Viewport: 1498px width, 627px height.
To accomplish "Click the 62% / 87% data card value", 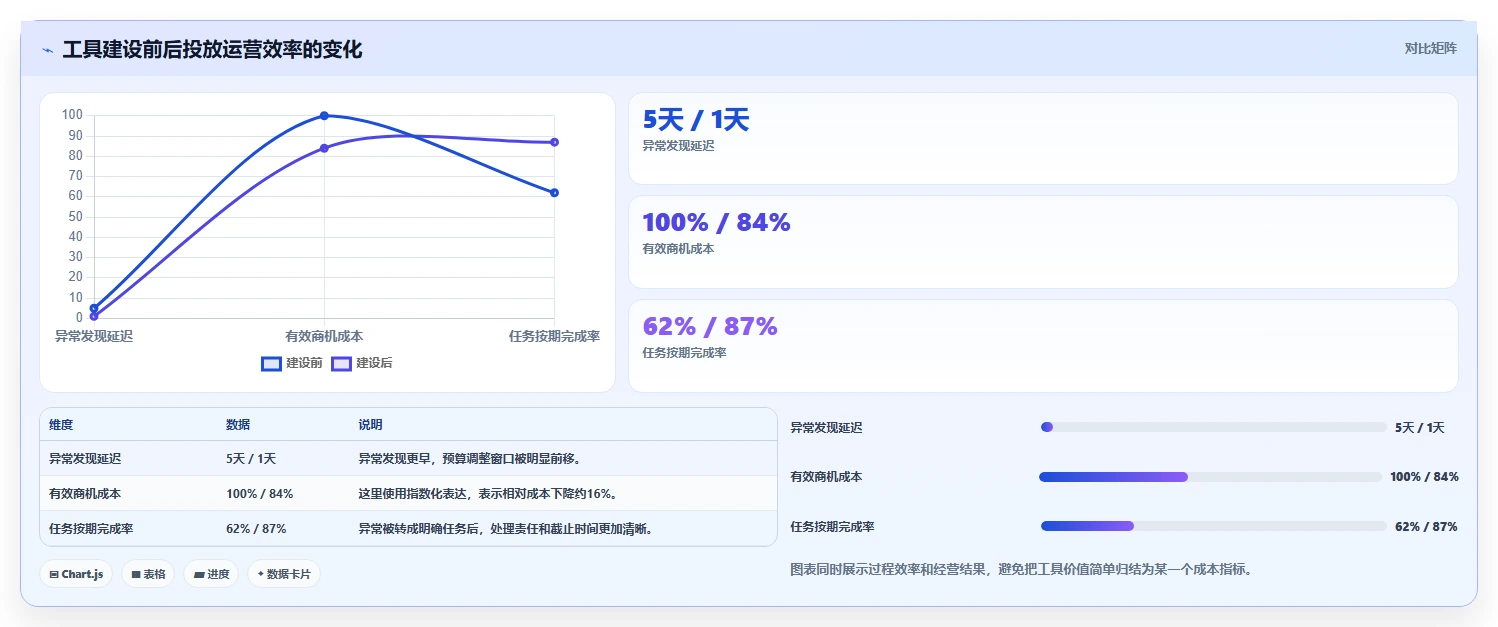I will [x=709, y=327].
